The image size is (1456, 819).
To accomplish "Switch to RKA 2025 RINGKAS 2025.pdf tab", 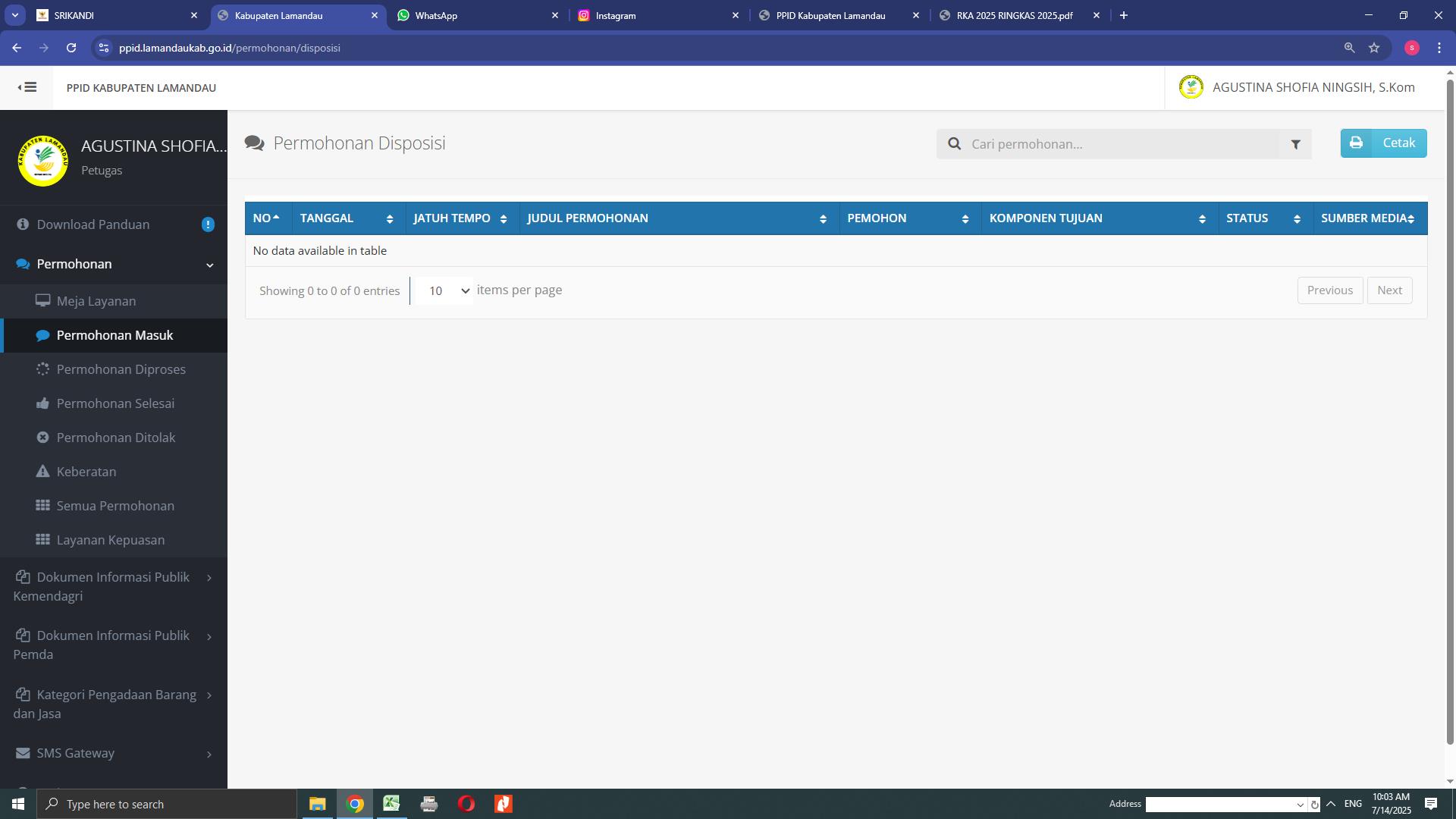I will tap(1019, 15).
